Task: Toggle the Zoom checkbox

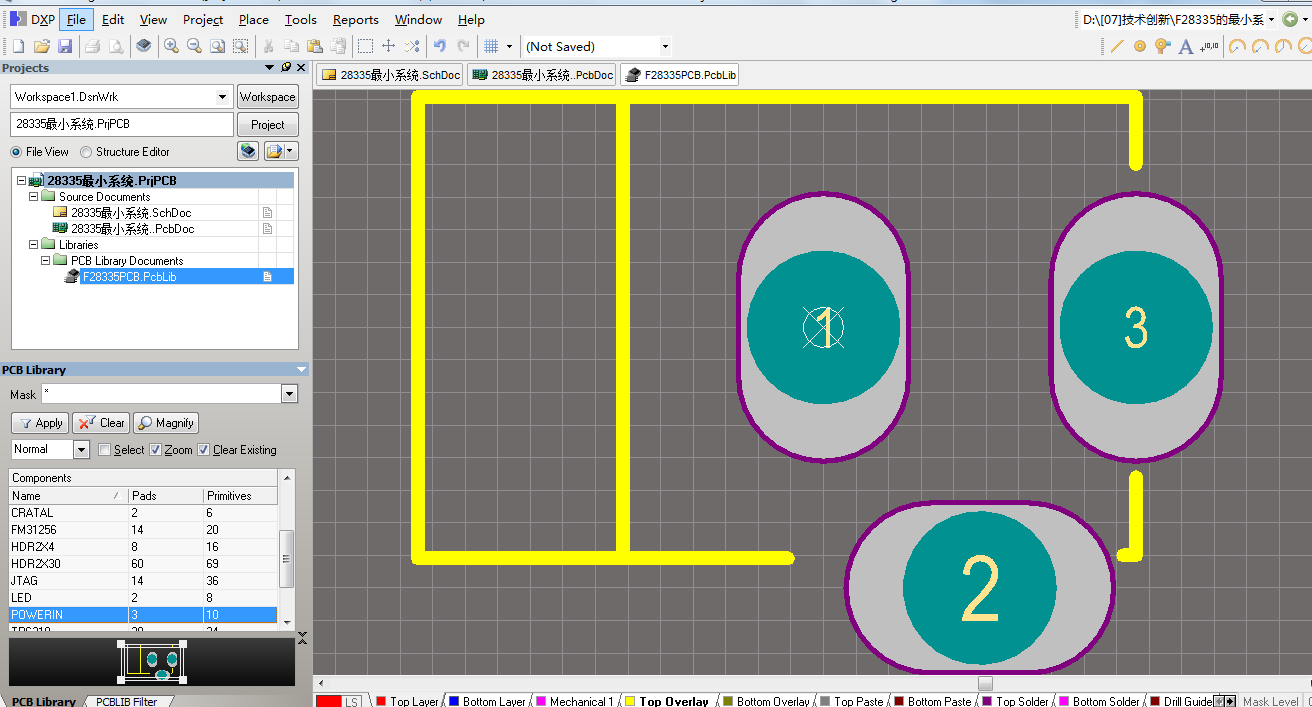Action: 155,450
